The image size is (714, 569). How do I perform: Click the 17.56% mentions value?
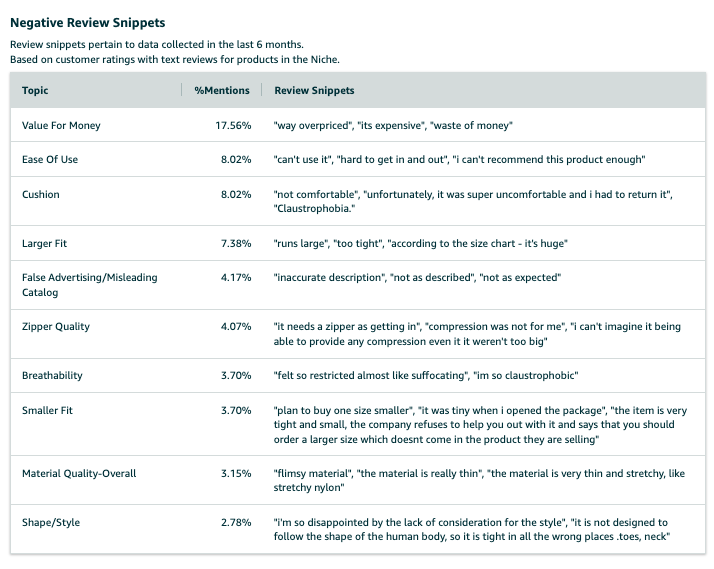pos(234,126)
